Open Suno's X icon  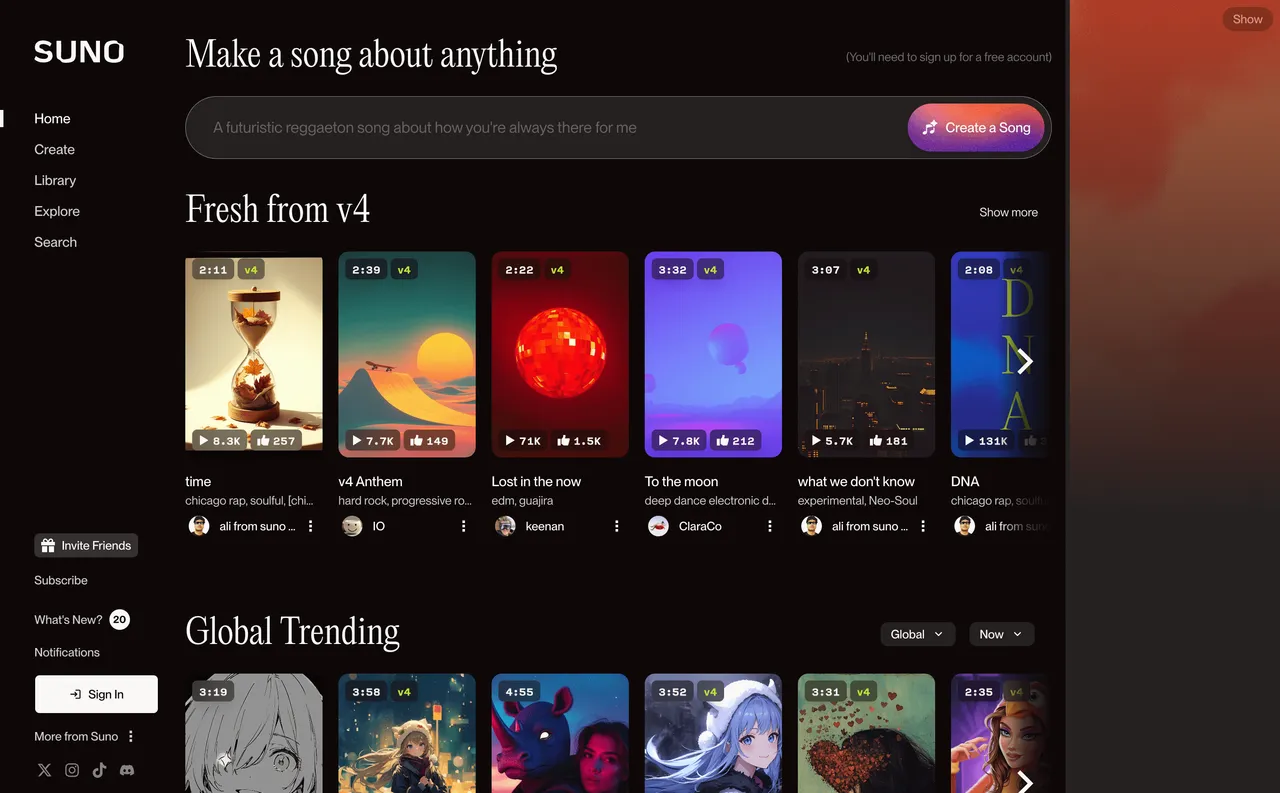pyautogui.click(x=44, y=770)
